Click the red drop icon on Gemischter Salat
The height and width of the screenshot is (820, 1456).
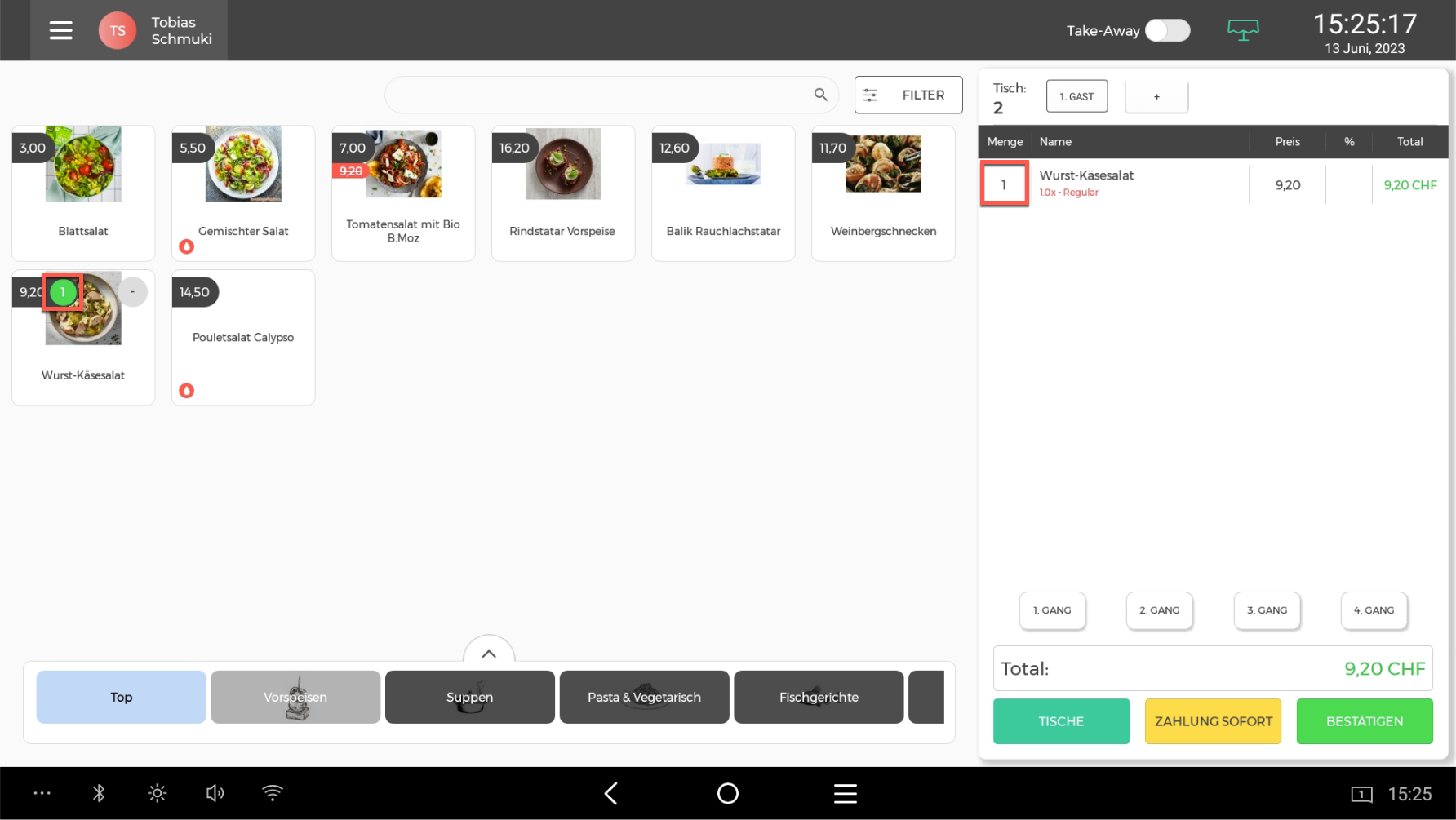[x=187, y=246]
